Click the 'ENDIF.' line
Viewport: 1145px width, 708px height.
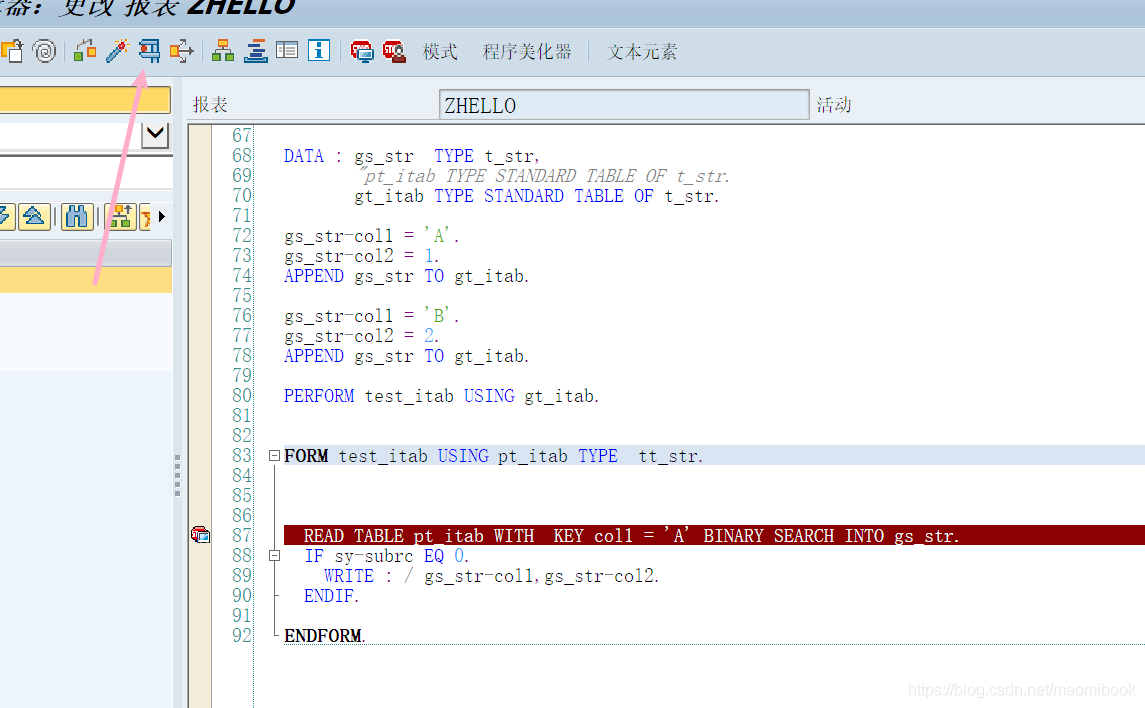pyautogui.click(x=332, y=596)
